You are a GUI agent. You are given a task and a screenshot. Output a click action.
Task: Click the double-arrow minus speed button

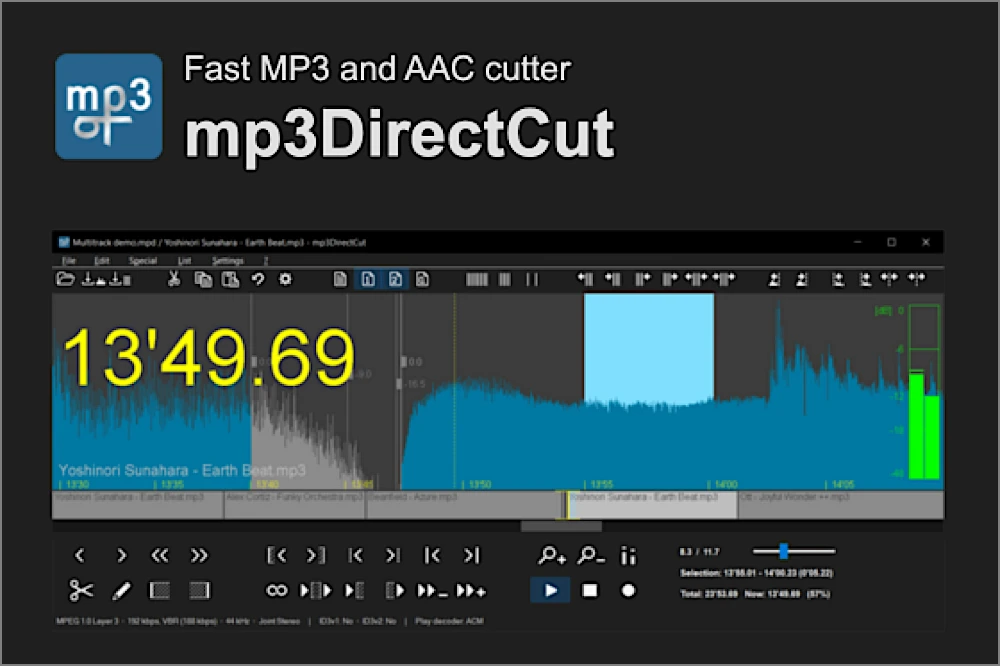[x=432, y=591]
